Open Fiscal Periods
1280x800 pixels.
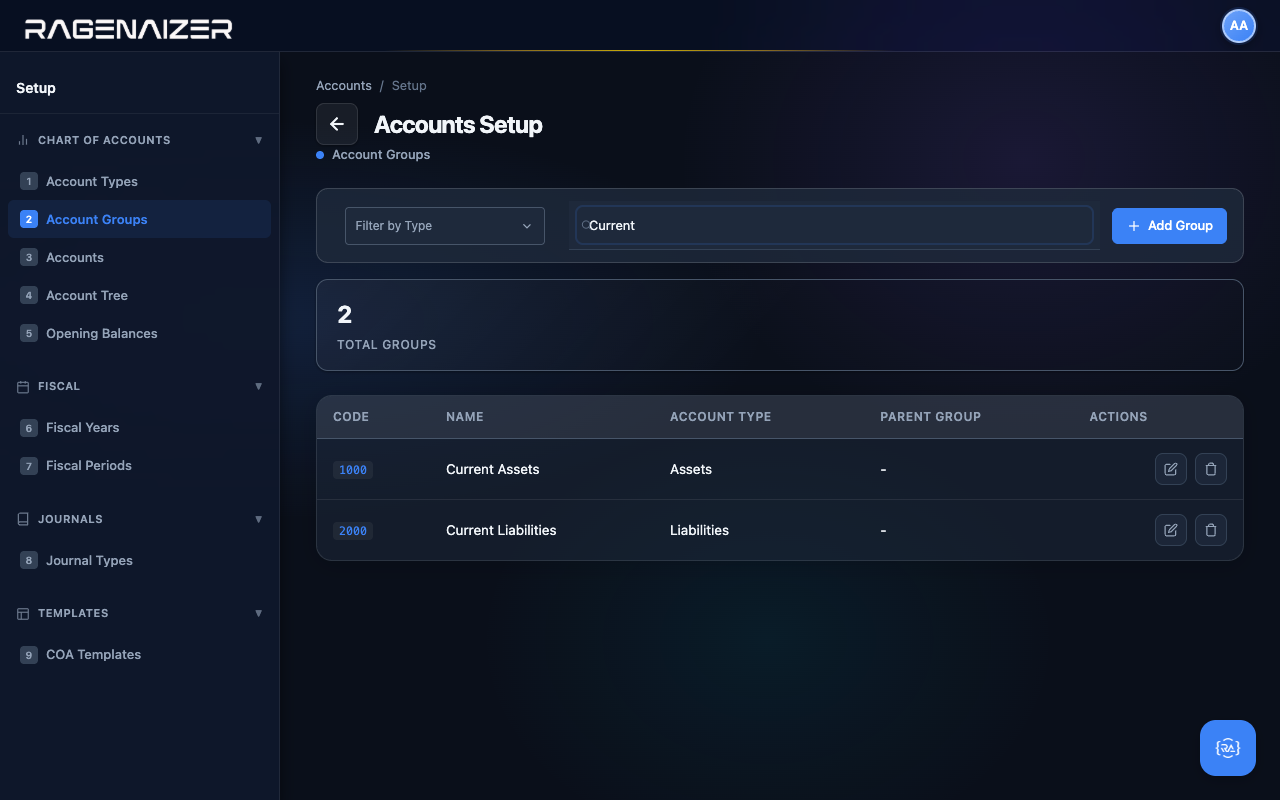click(139, 465)
